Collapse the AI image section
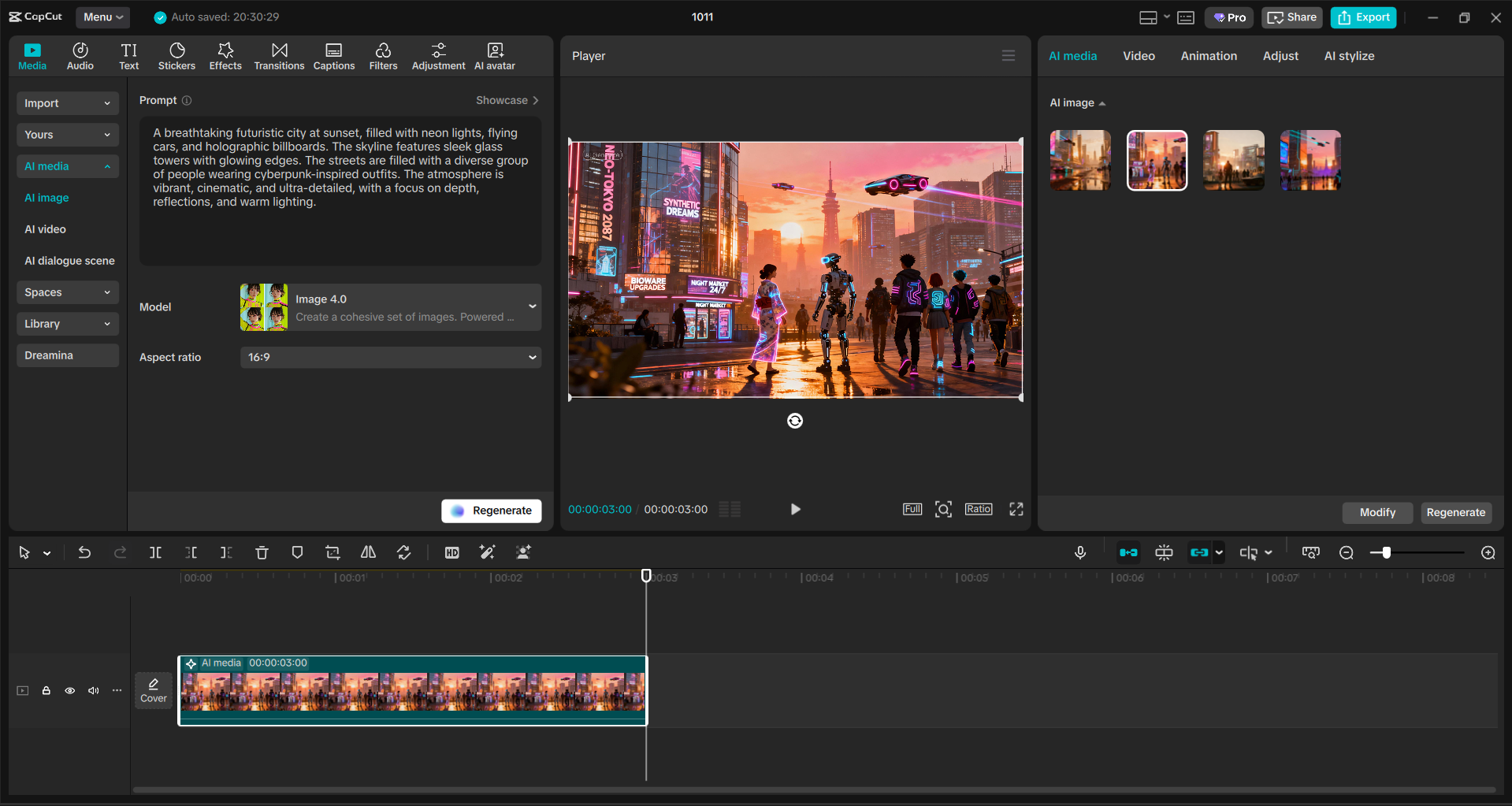1512x806 pixels. click(1102, 103)
